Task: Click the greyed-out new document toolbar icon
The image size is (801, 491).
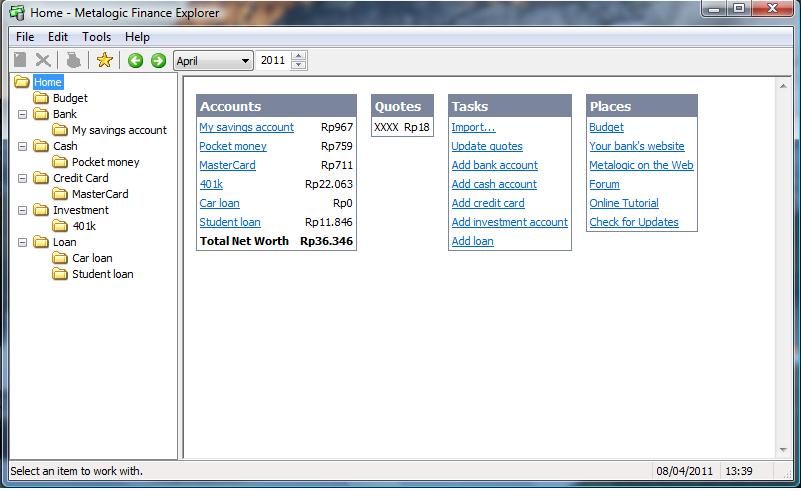Action: [20, 61]
